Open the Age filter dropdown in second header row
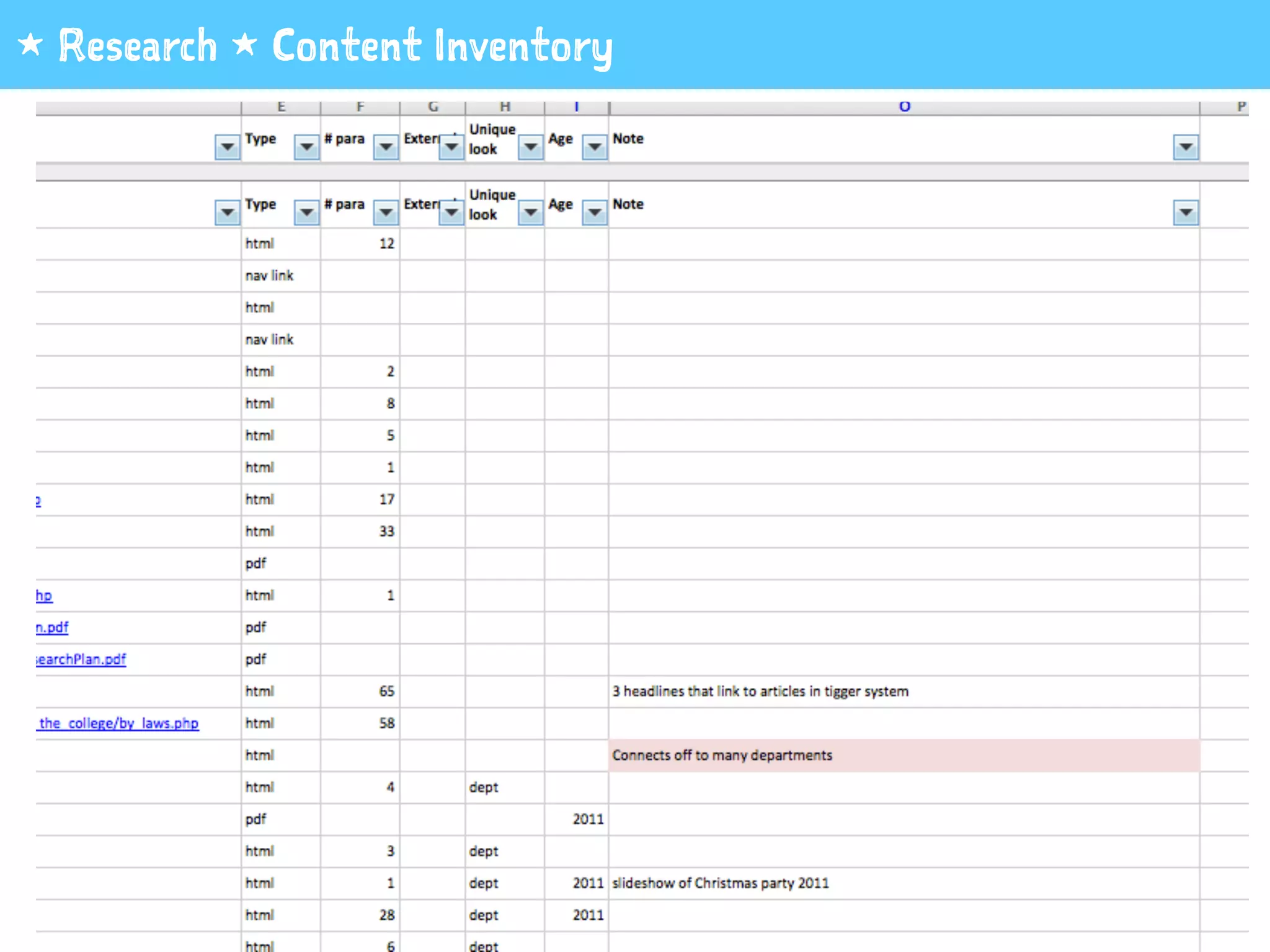This screenshot has height=952, width=1270. point(595,213)
